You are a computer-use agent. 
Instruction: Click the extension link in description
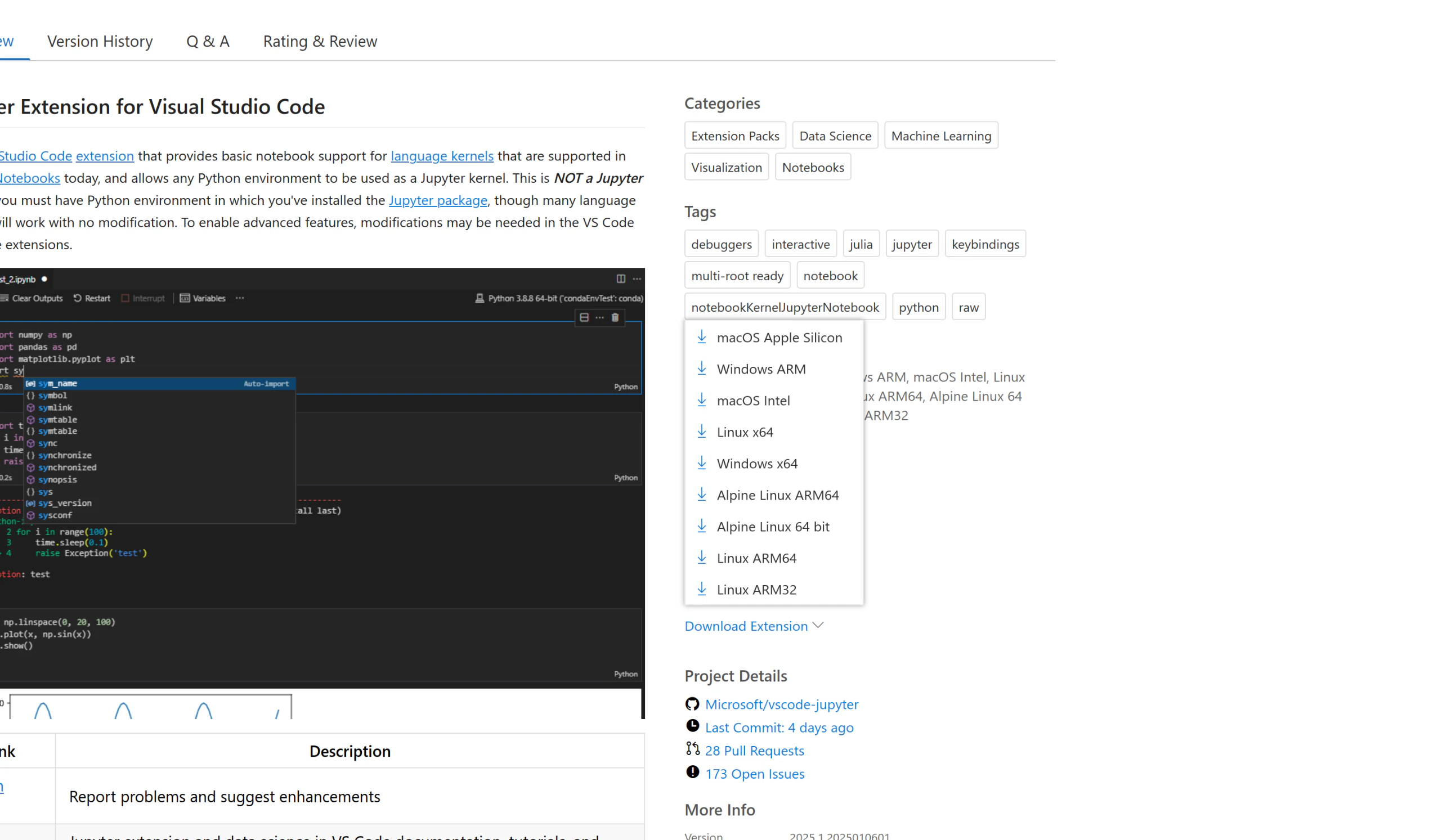coord(105,156)
